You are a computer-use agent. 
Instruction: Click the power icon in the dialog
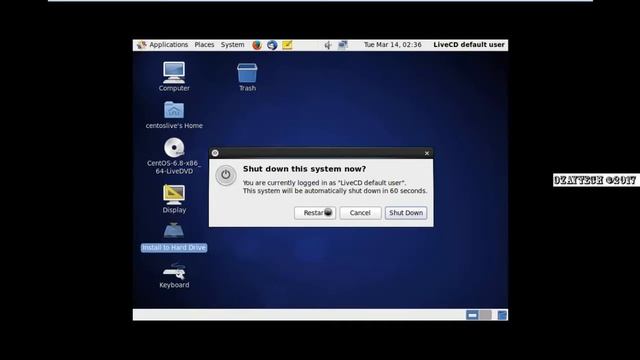[226, 175]
